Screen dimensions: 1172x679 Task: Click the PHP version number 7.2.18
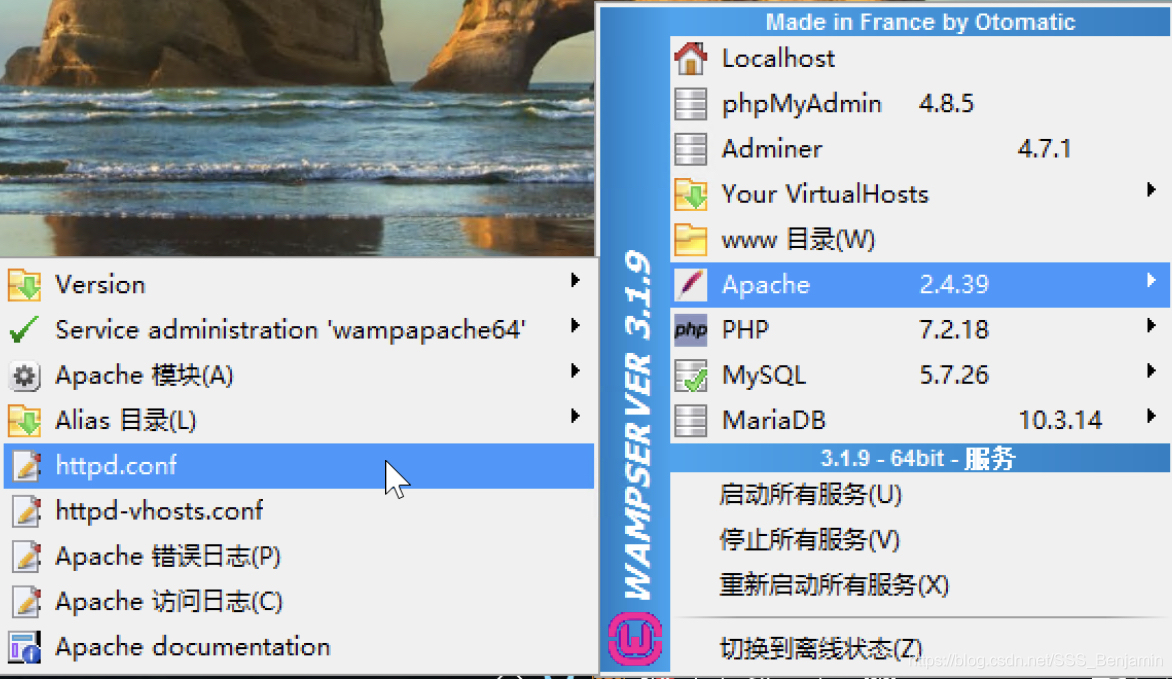(x=954, y=330)
